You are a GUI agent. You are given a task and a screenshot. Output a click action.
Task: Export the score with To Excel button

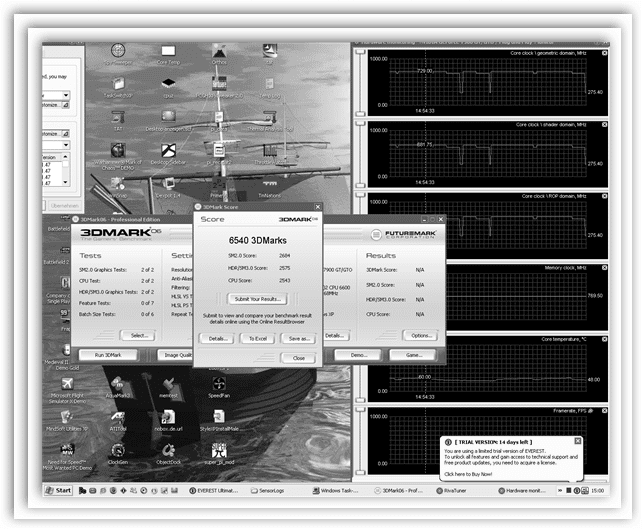[258, 338]
